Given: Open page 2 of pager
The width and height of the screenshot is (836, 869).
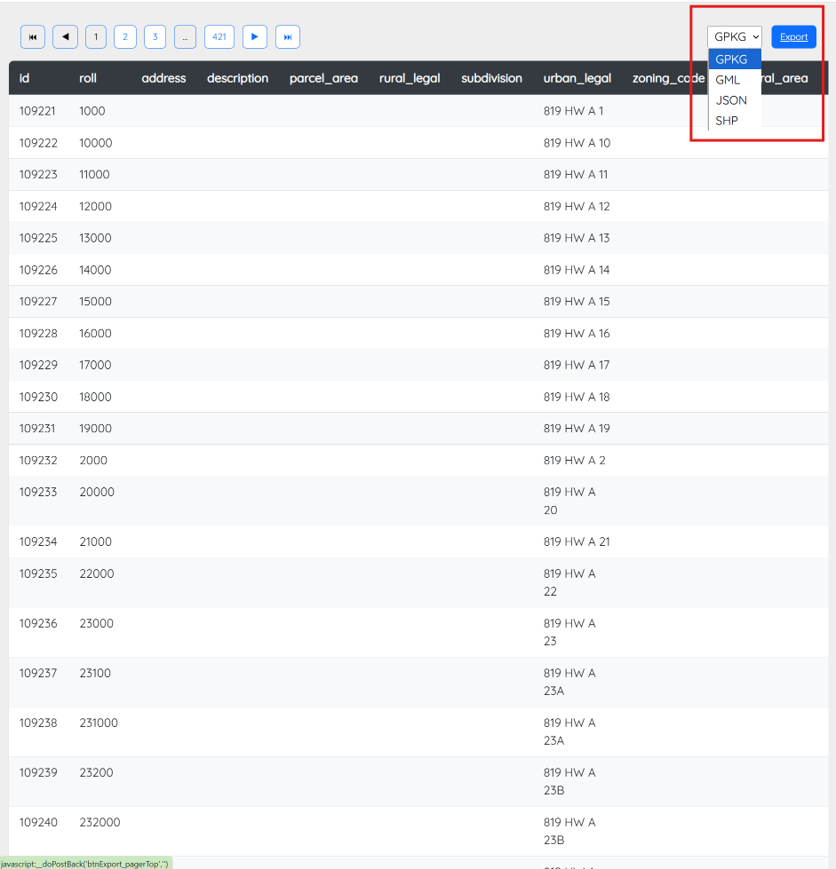Looking at the screenshot, I should tap(125, 37).
